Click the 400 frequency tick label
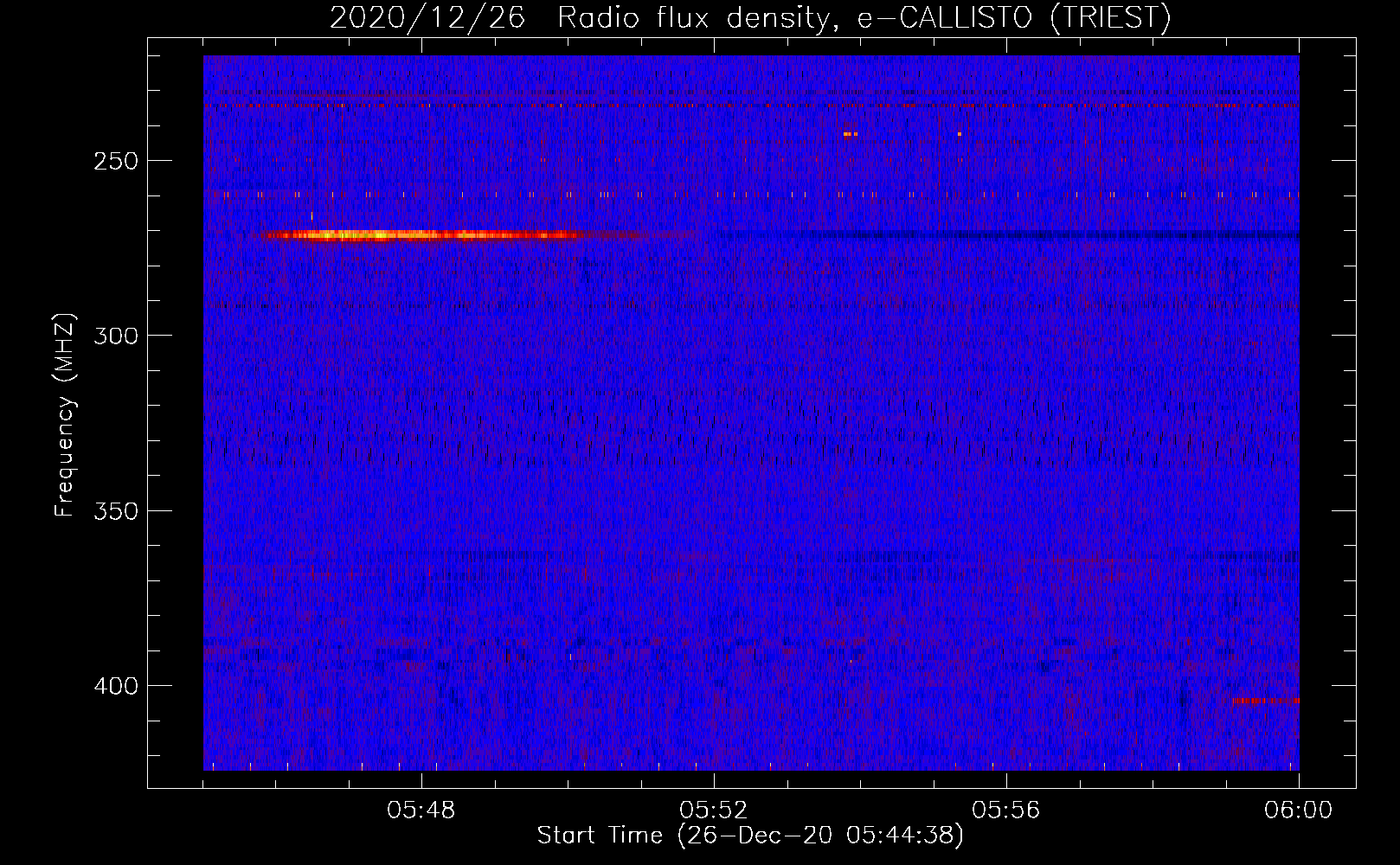The height and width of the screenshot is (865, 1400). (116, 686)
